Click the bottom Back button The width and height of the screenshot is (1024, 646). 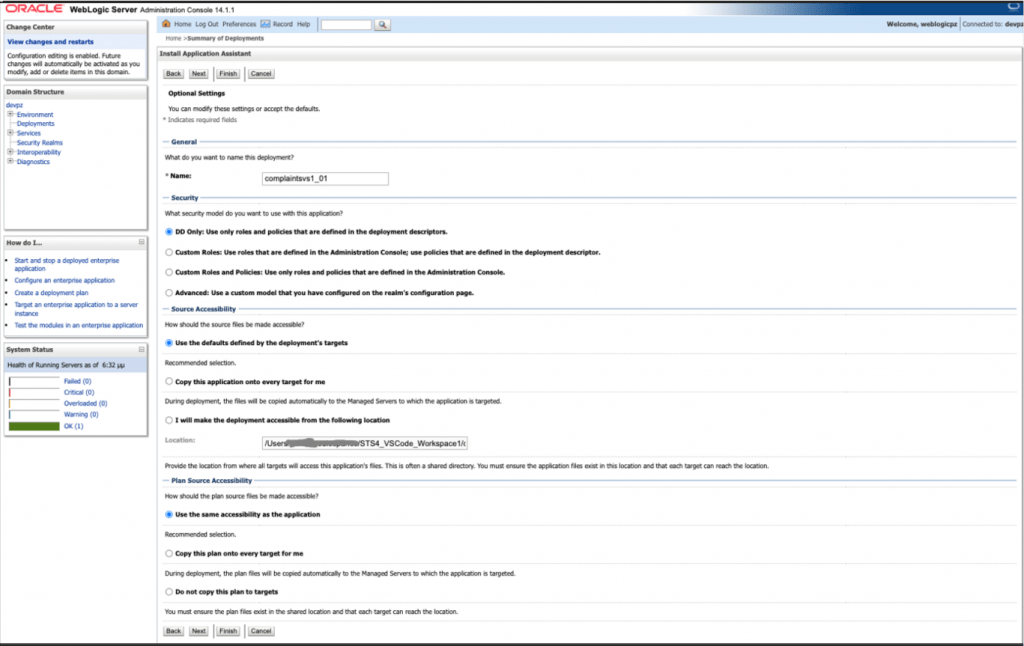click(173, 631)
